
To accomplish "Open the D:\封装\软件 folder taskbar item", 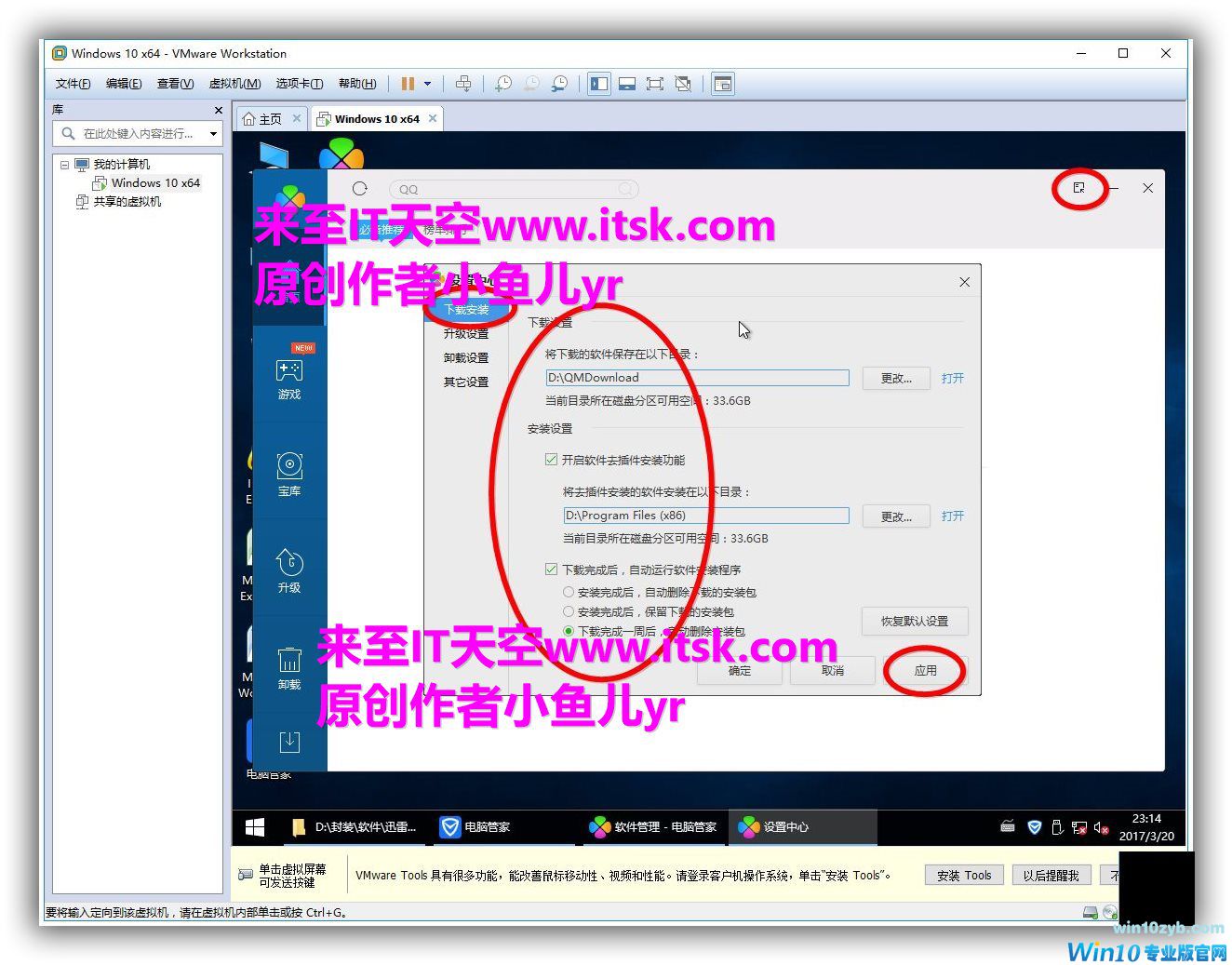I will point(355,827).
